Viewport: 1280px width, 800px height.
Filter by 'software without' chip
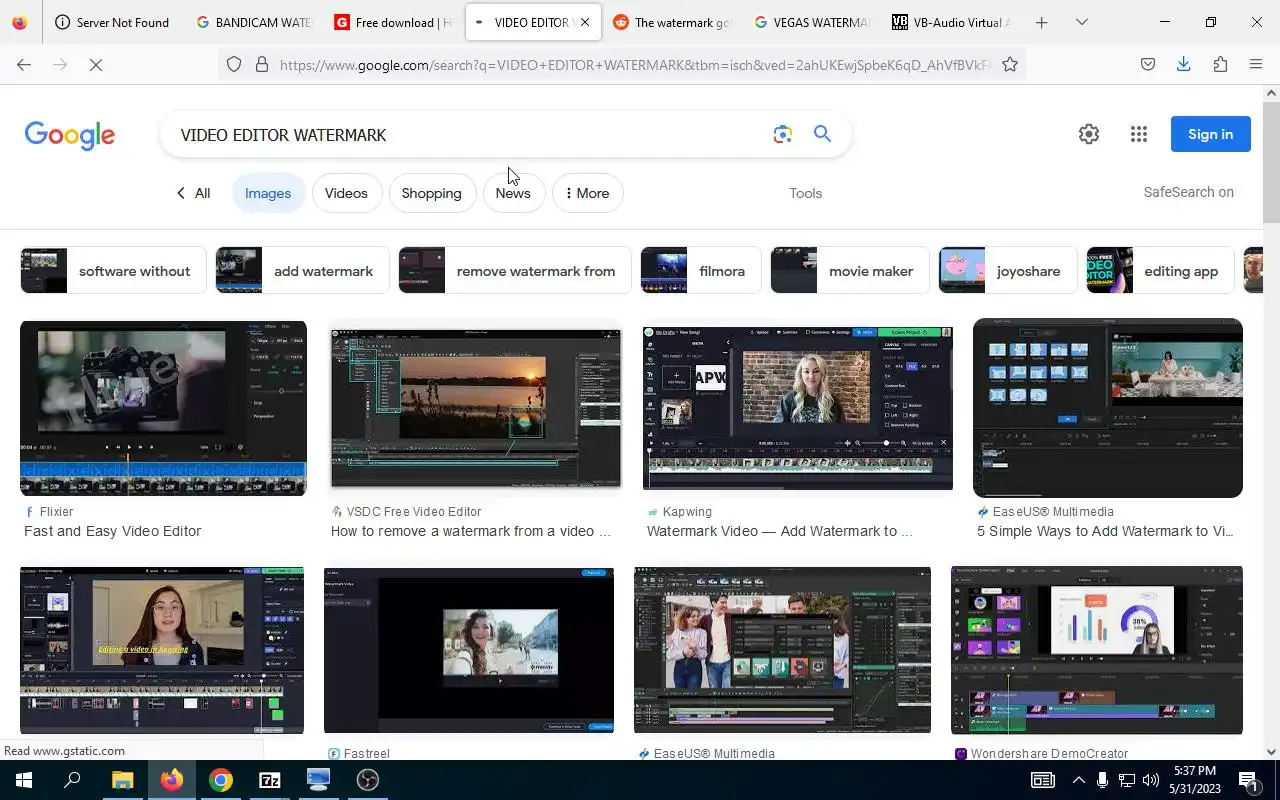pyautogui.click(x=113, y=271)
